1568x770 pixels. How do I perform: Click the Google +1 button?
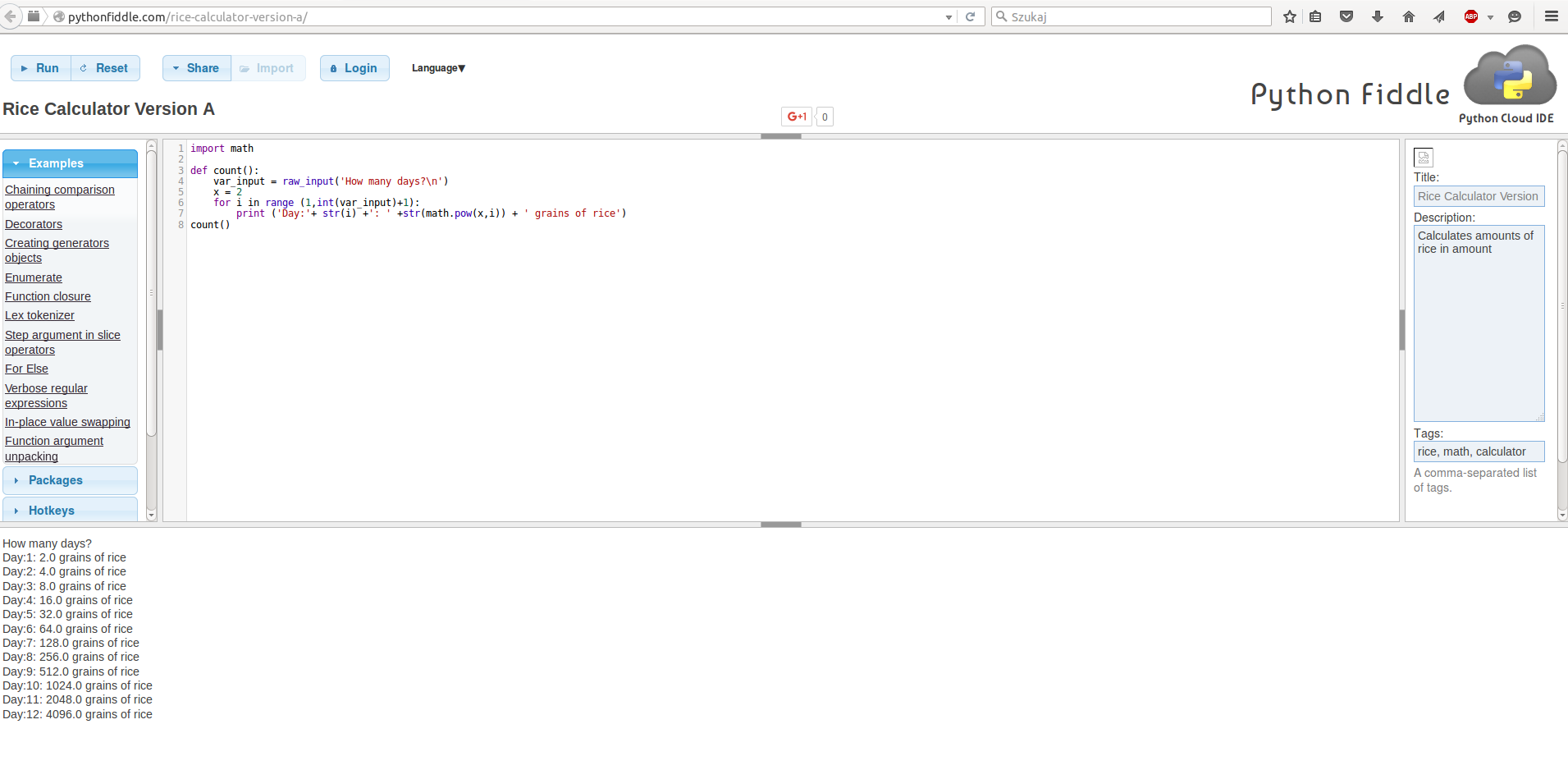tap(797, 117)
